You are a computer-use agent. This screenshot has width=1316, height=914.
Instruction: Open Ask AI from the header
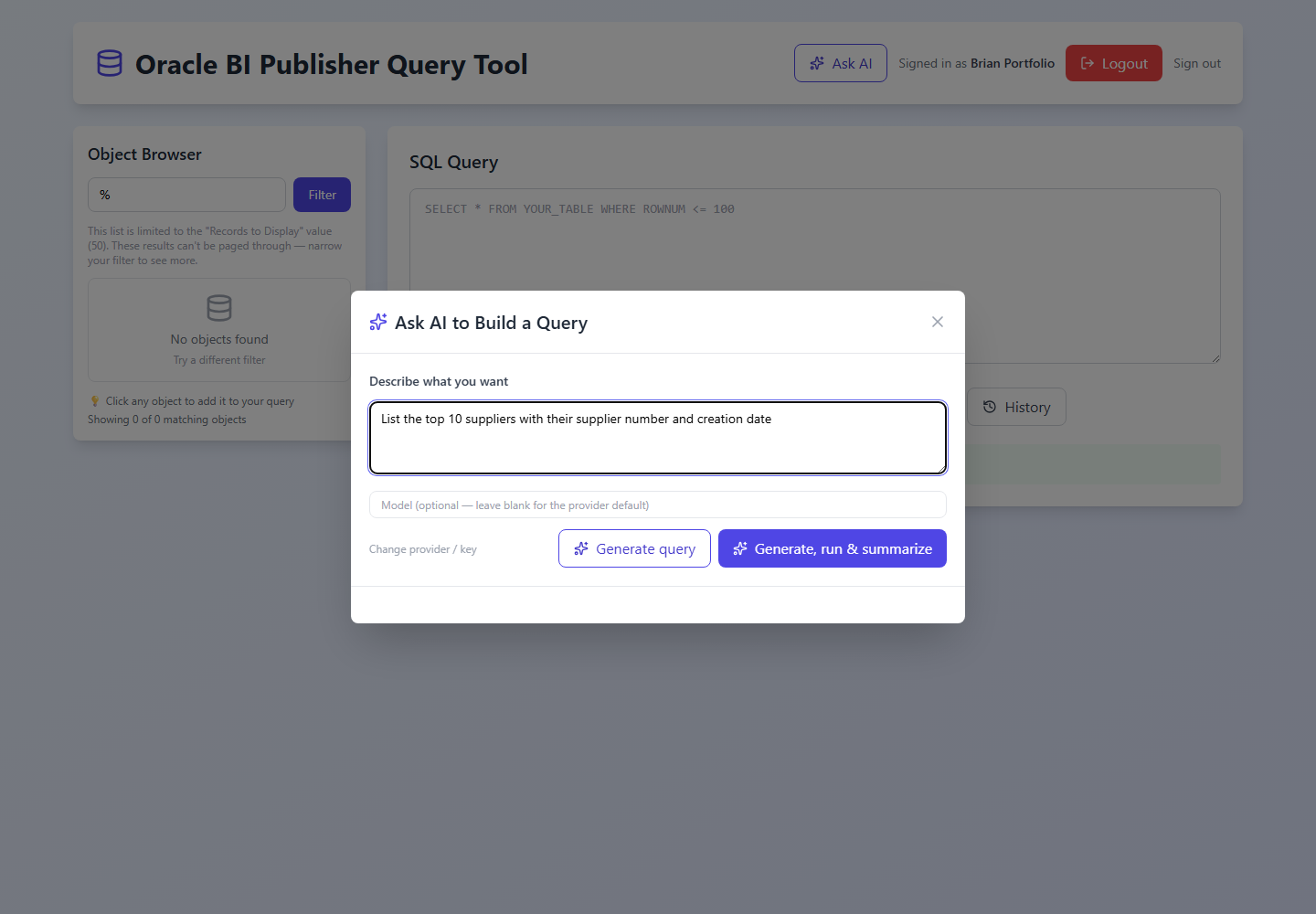(841, 63)
